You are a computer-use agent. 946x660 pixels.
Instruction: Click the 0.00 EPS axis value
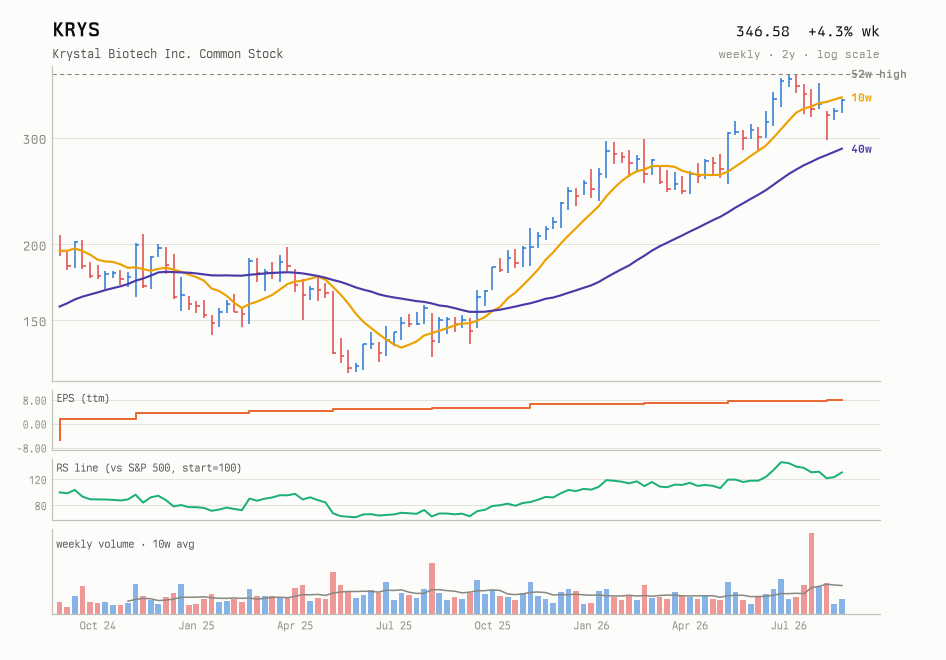tap(34, 425)
